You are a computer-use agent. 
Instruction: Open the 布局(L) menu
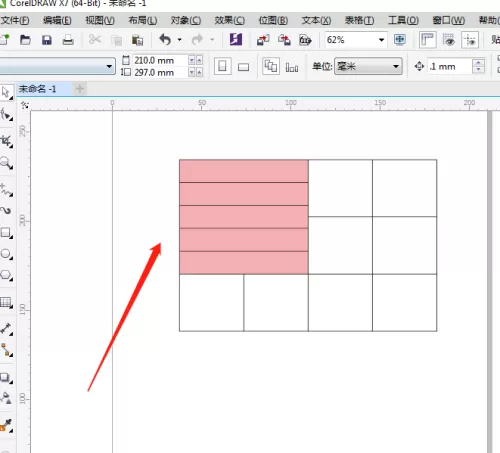click(x=143, y=21)
